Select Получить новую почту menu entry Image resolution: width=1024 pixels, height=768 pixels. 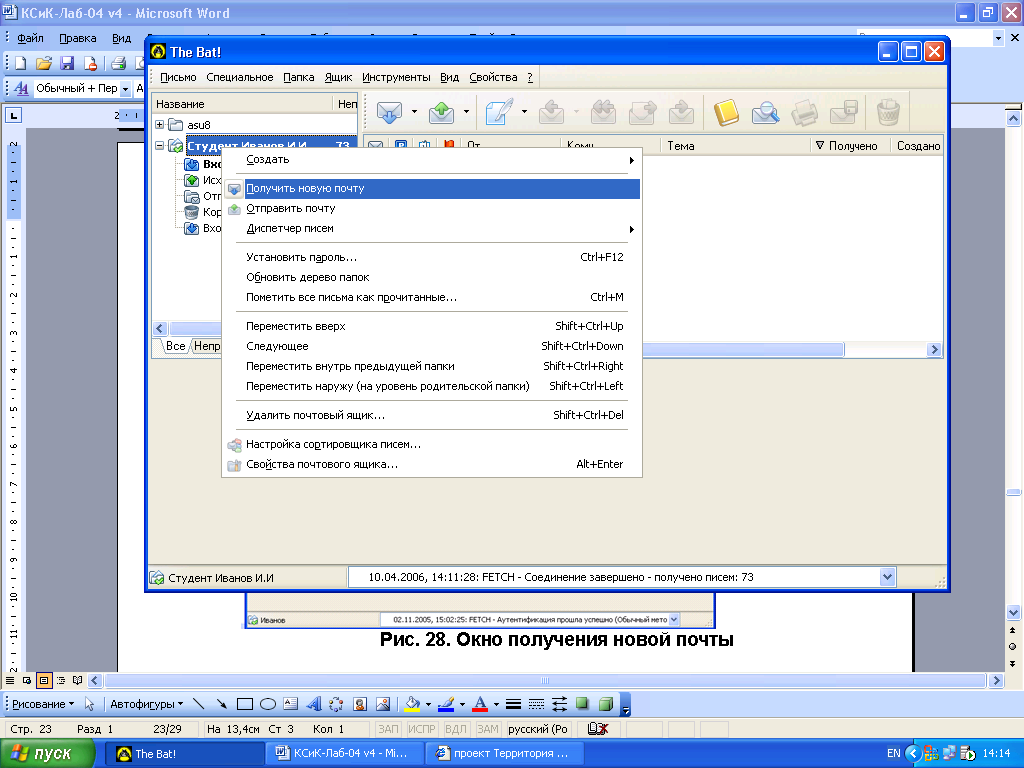431,189
